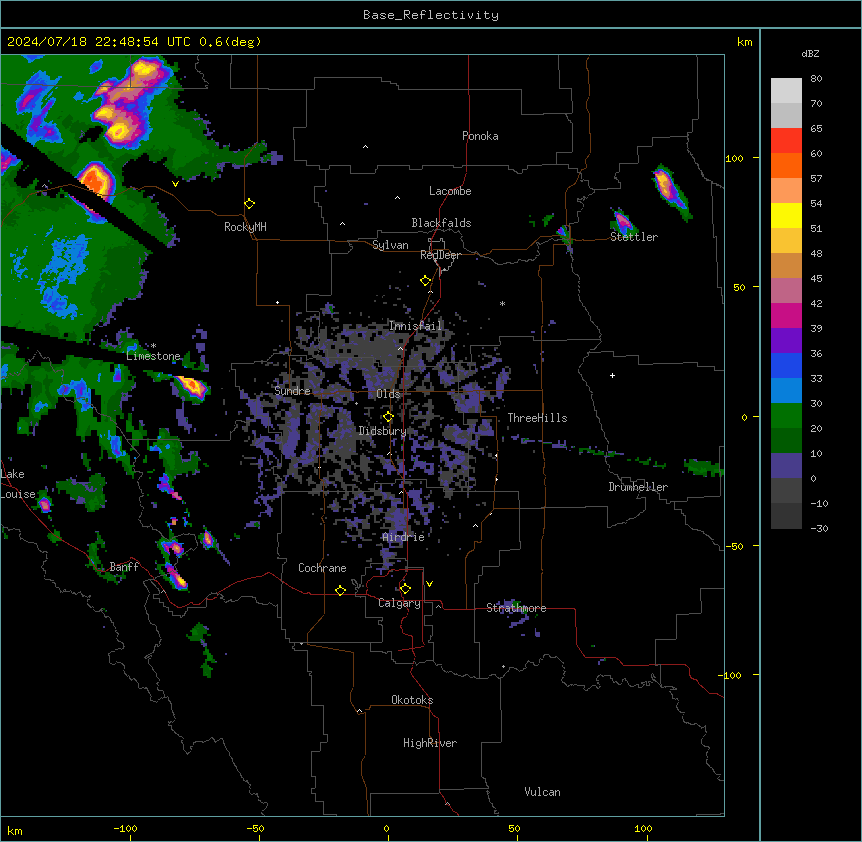Screen dimensions: 862x842
Task: Click the 50 km tick on the bottom axis
Action: [514, 828]
